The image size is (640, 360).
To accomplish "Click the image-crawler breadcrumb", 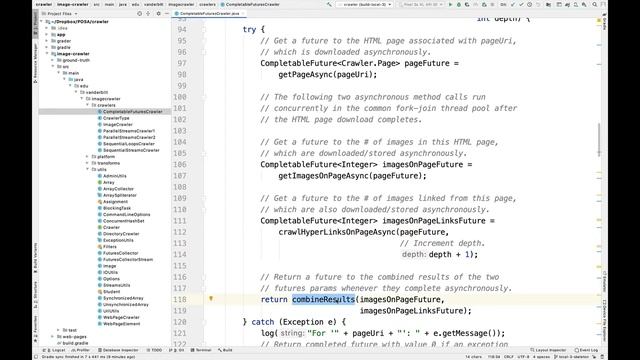I will (72, 4).
